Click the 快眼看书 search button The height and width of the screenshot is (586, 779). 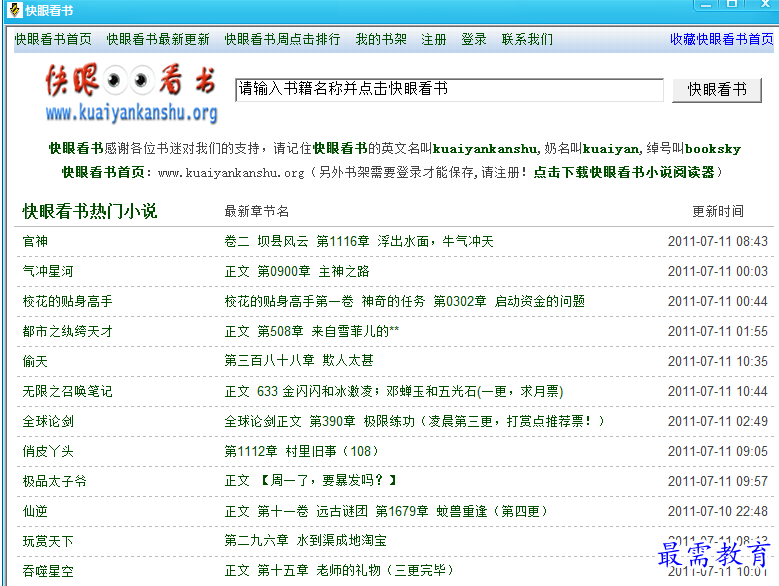716,90
